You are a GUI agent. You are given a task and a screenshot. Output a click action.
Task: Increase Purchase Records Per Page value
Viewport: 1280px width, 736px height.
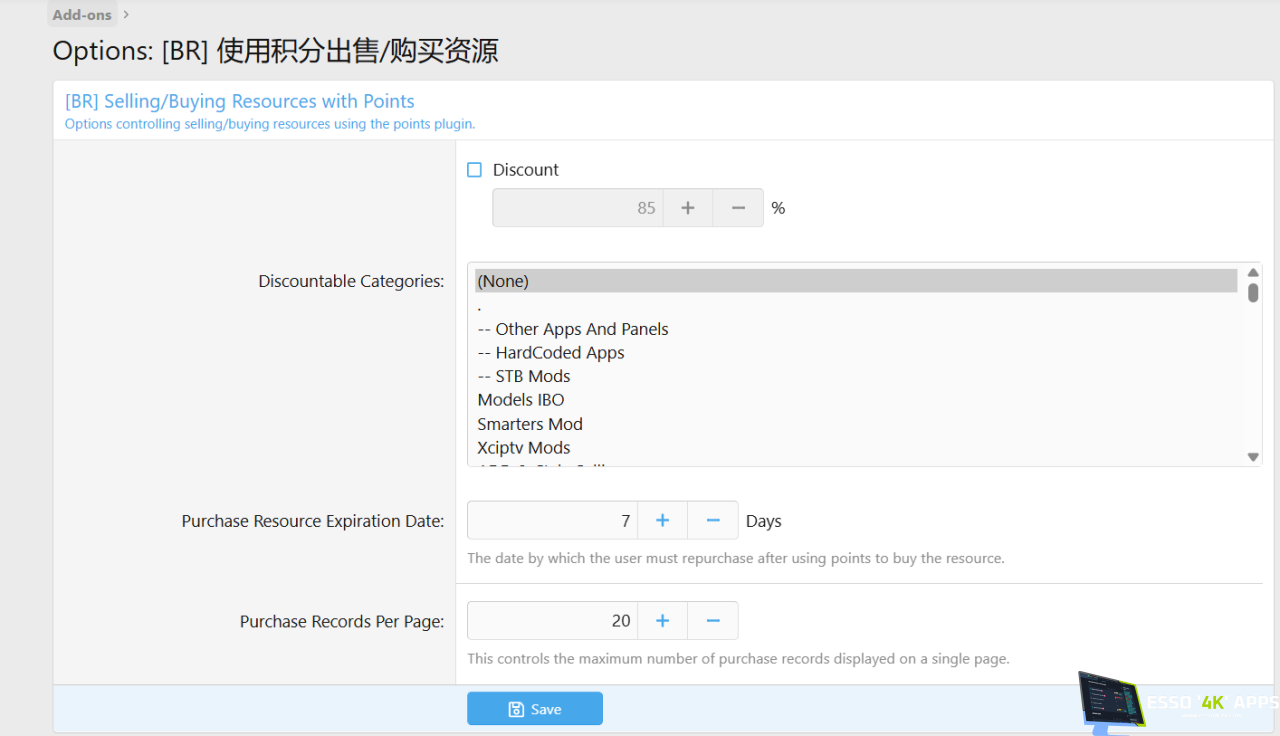coord(662,621)
